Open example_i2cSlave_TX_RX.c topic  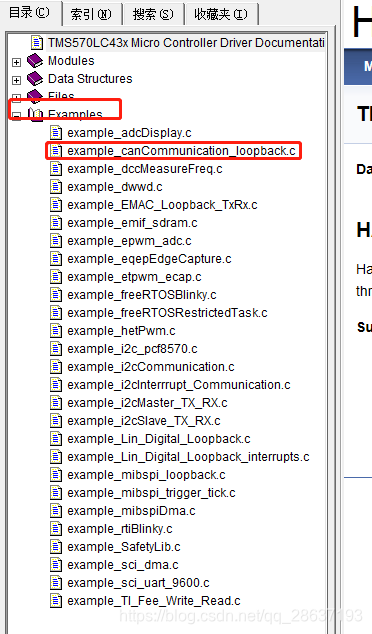coord(144,421)
